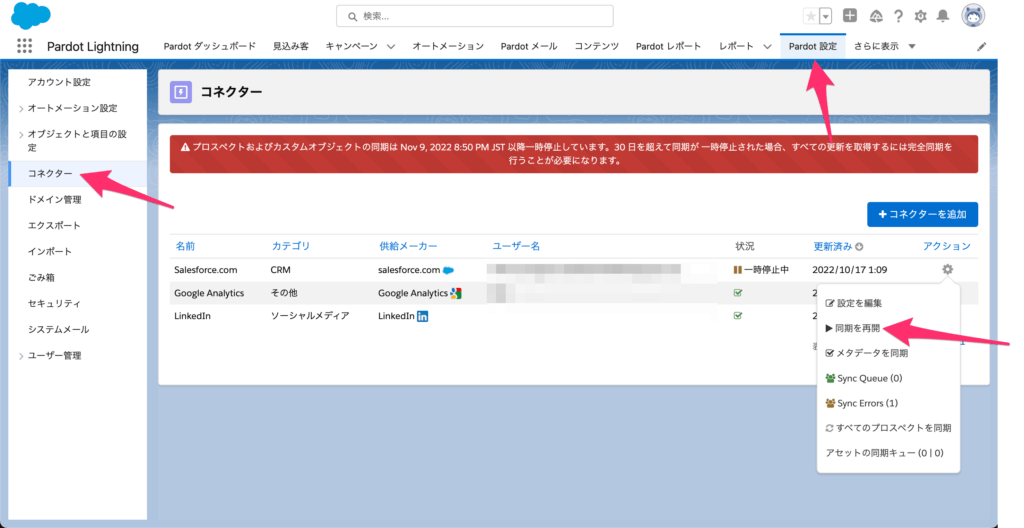Open Sync Errors (1) menu item
The width and height of the screenshot is (1024, 528).
(x=861, y=403)
